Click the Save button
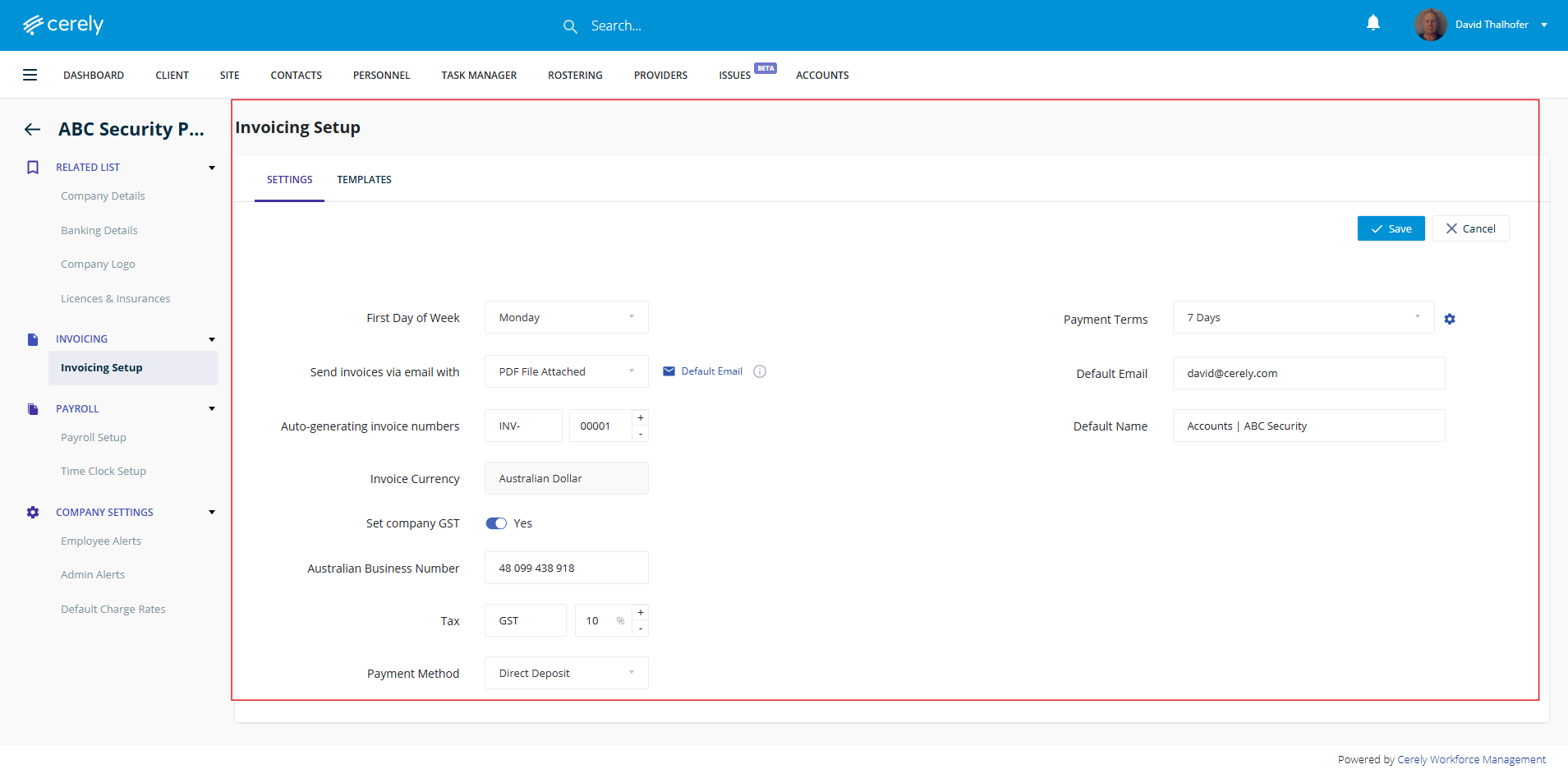This screenshot has height=769, width=1568. (1391, 228)
